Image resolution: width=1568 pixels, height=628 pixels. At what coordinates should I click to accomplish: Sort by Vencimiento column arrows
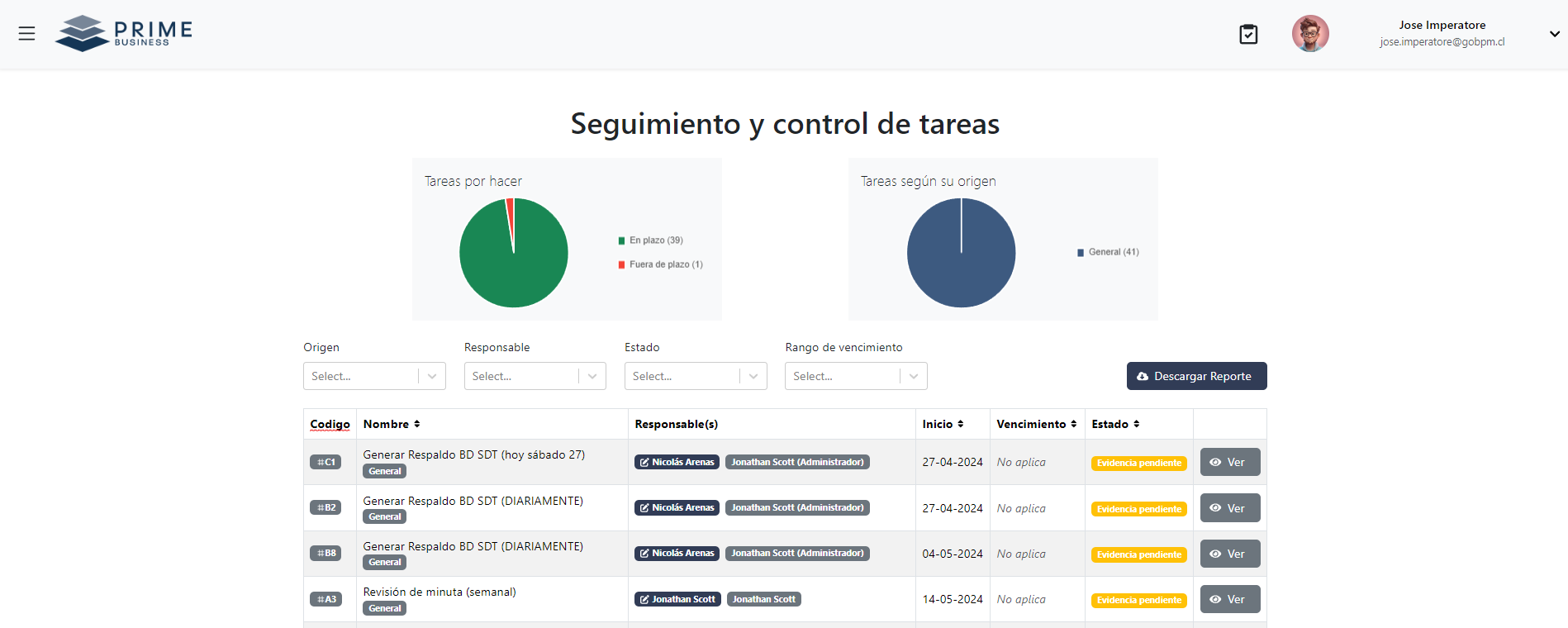1073,424
